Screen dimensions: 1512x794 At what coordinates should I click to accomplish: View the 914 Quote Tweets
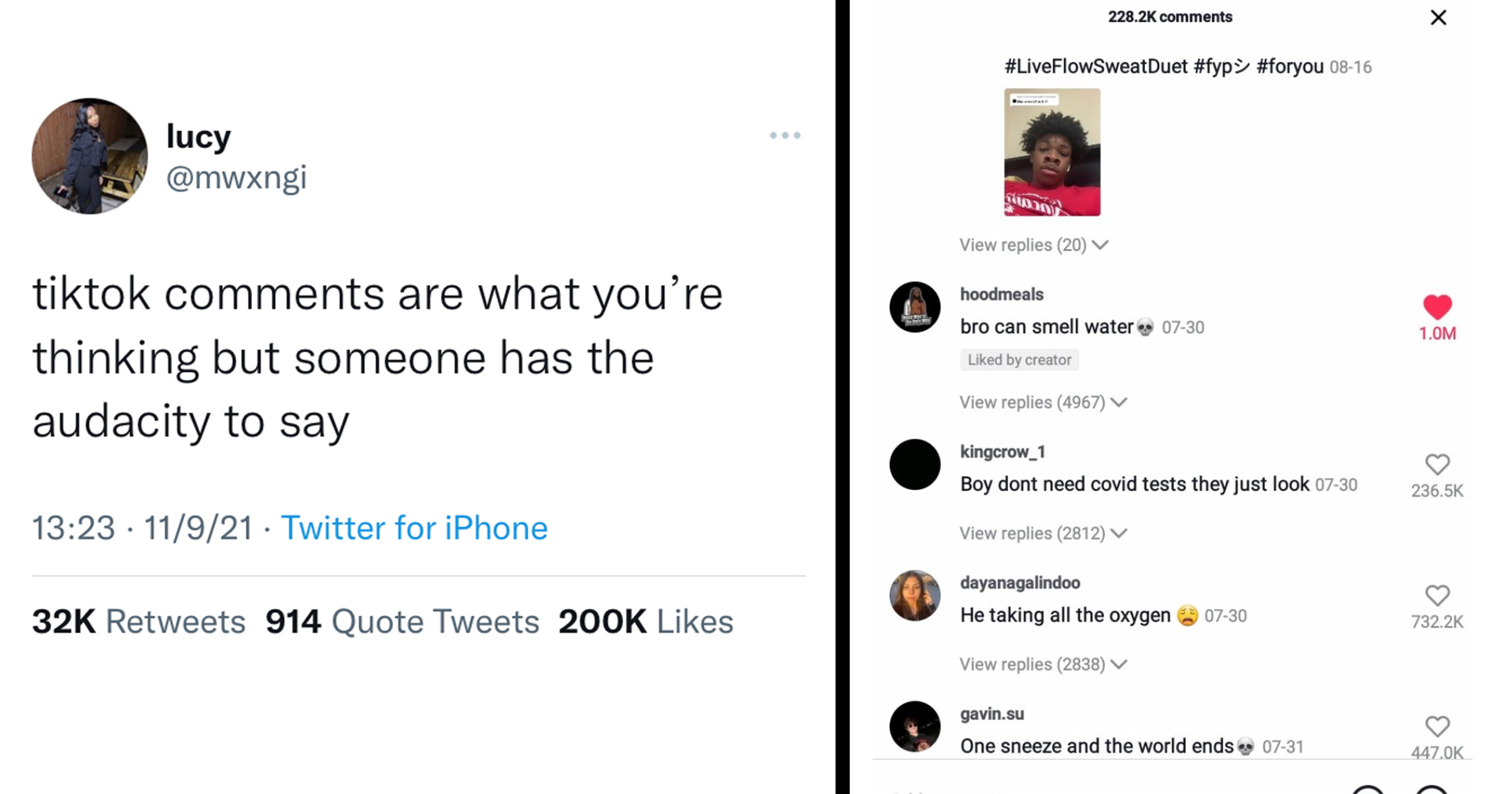click(402, 621)
